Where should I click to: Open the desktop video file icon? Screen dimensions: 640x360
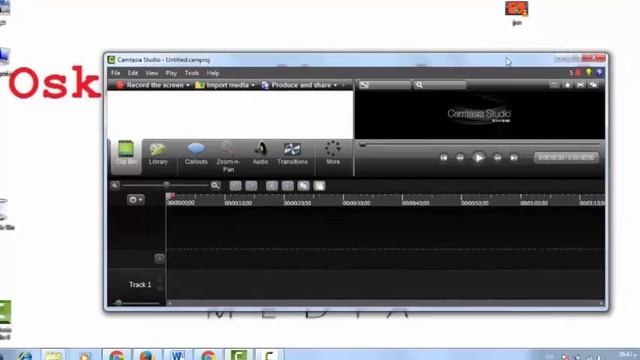tap(517, 12)
